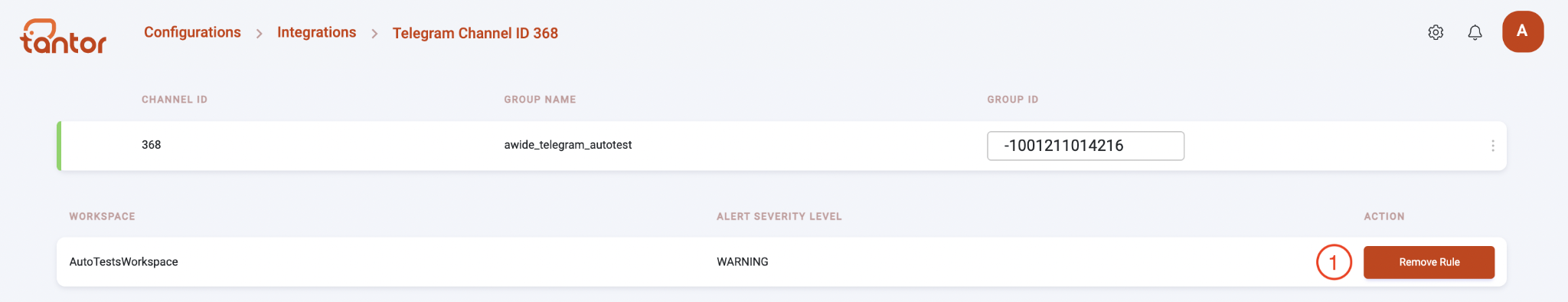Open the three-dot menu for channel 368
The image size is (1568, 302).
pyautogui.click(x=1492, y=146)
